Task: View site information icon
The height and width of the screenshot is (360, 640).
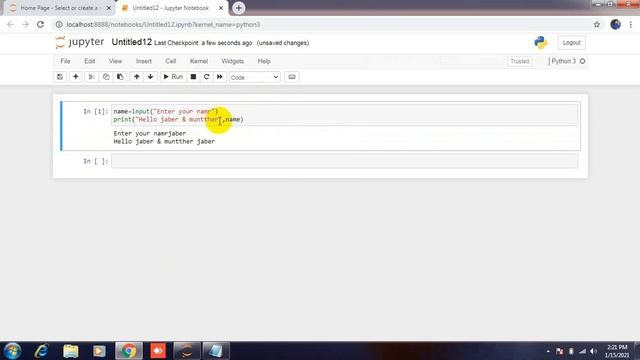Action: pyautogui.click(x=59, y=24)
